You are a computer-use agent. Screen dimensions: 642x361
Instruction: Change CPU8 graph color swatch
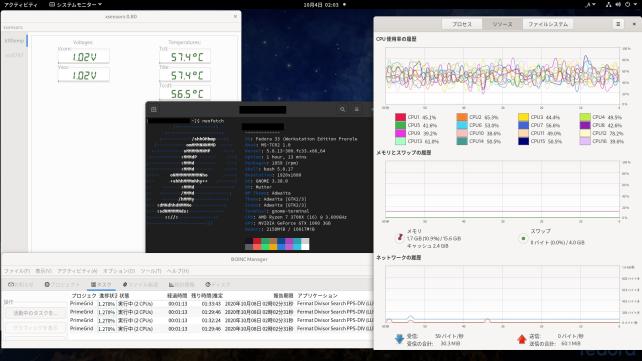pos(585,125)
